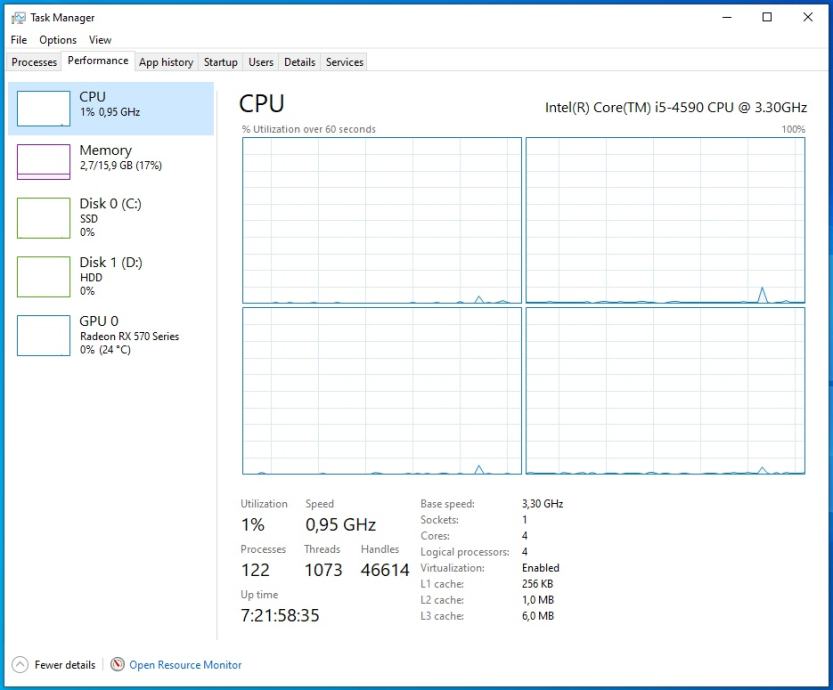The image size is (833, 690).
Task: Click the bottom-right CPU core graph
Action: click(665, 390)
